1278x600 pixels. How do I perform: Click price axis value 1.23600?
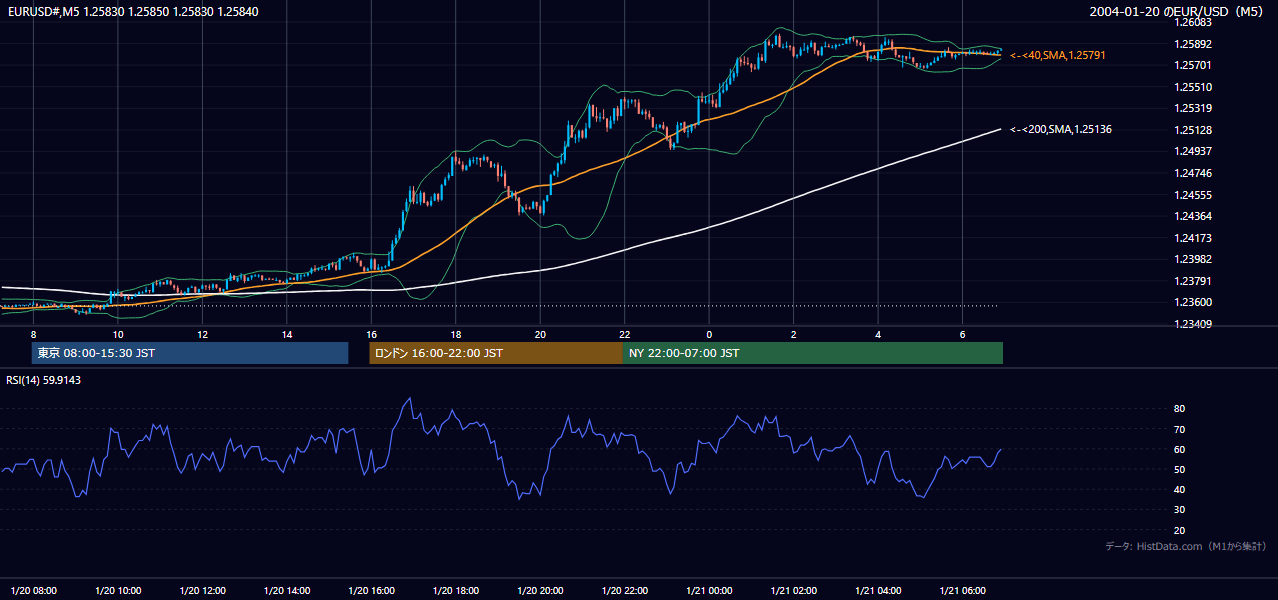1192,302
